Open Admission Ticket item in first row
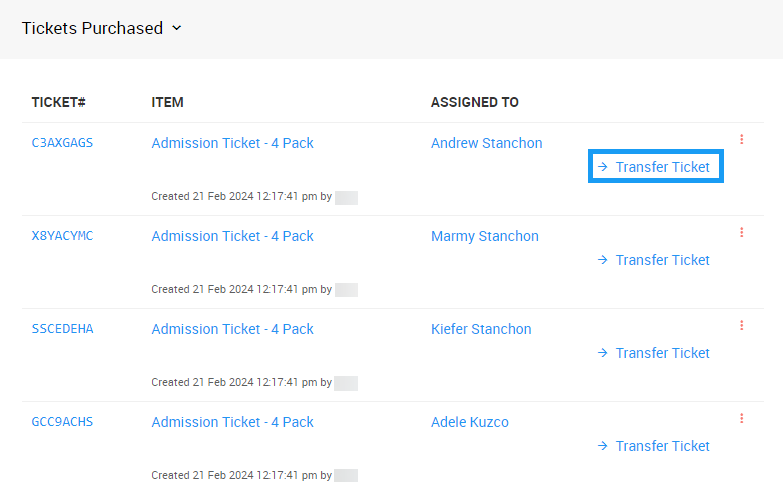 tap(232, 143)
